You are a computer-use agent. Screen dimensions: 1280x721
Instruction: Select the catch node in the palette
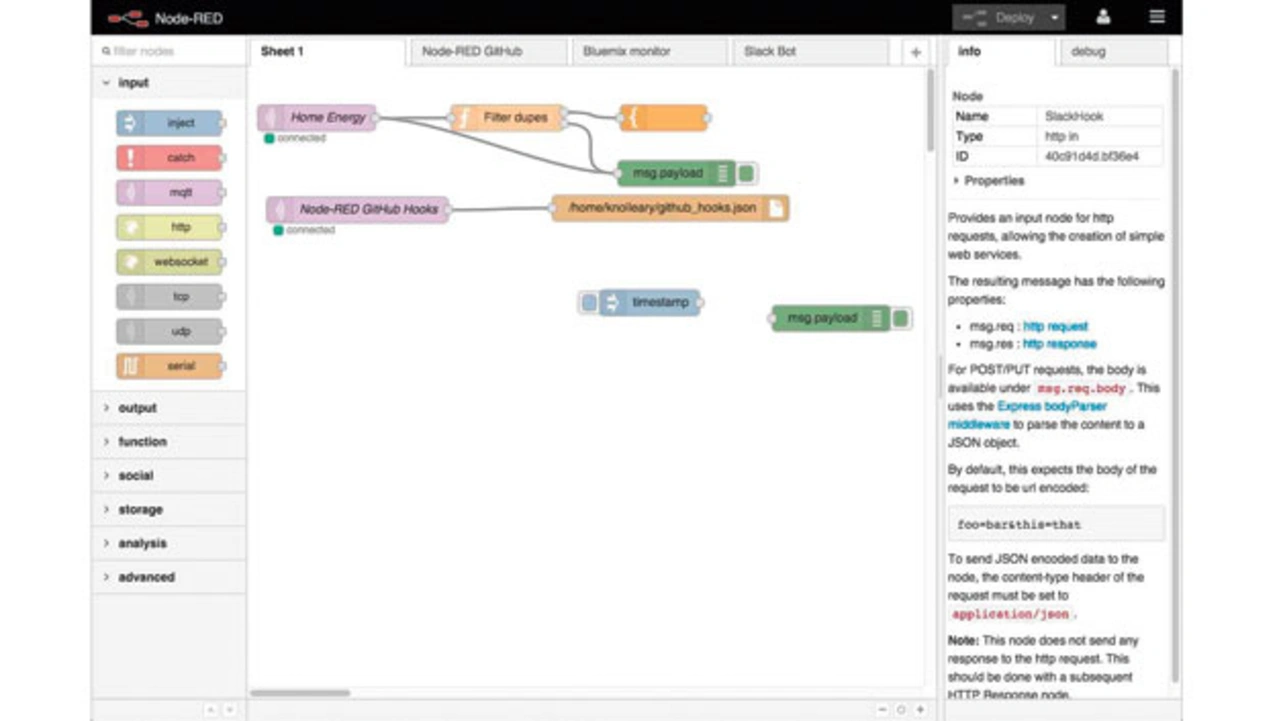[169, 158]
